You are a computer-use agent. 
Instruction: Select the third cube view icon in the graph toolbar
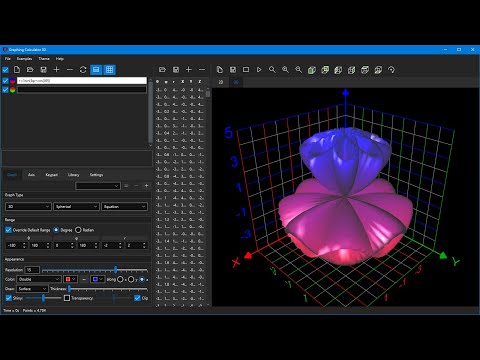click(338, 70)
